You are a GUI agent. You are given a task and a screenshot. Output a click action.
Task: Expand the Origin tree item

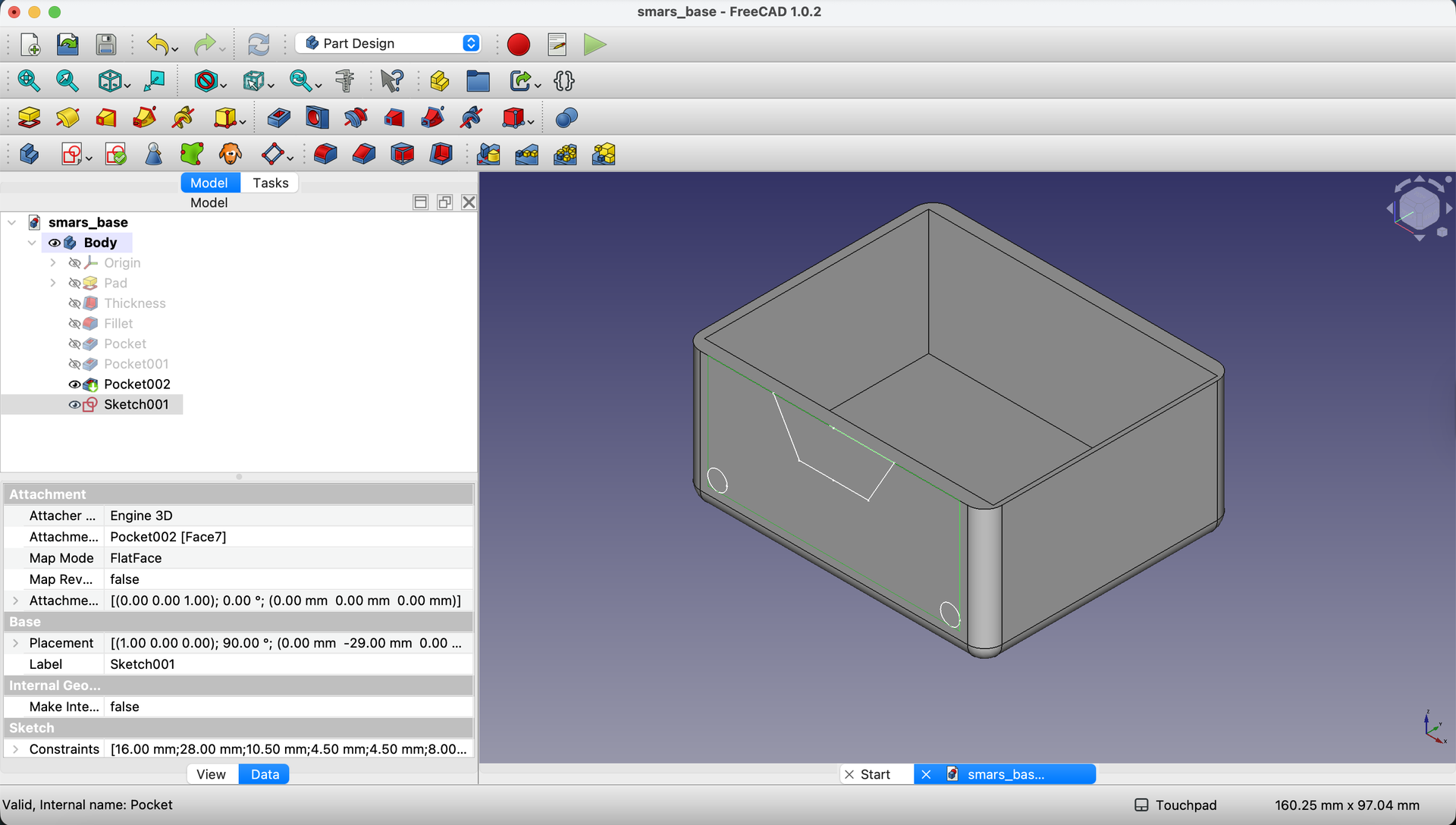click(53, 263)
